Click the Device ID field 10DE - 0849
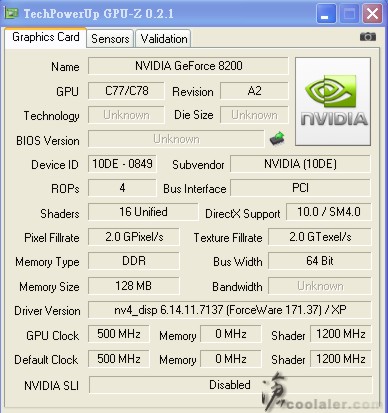Viewport: 388px width, 413px height. [x=122, y=164]
